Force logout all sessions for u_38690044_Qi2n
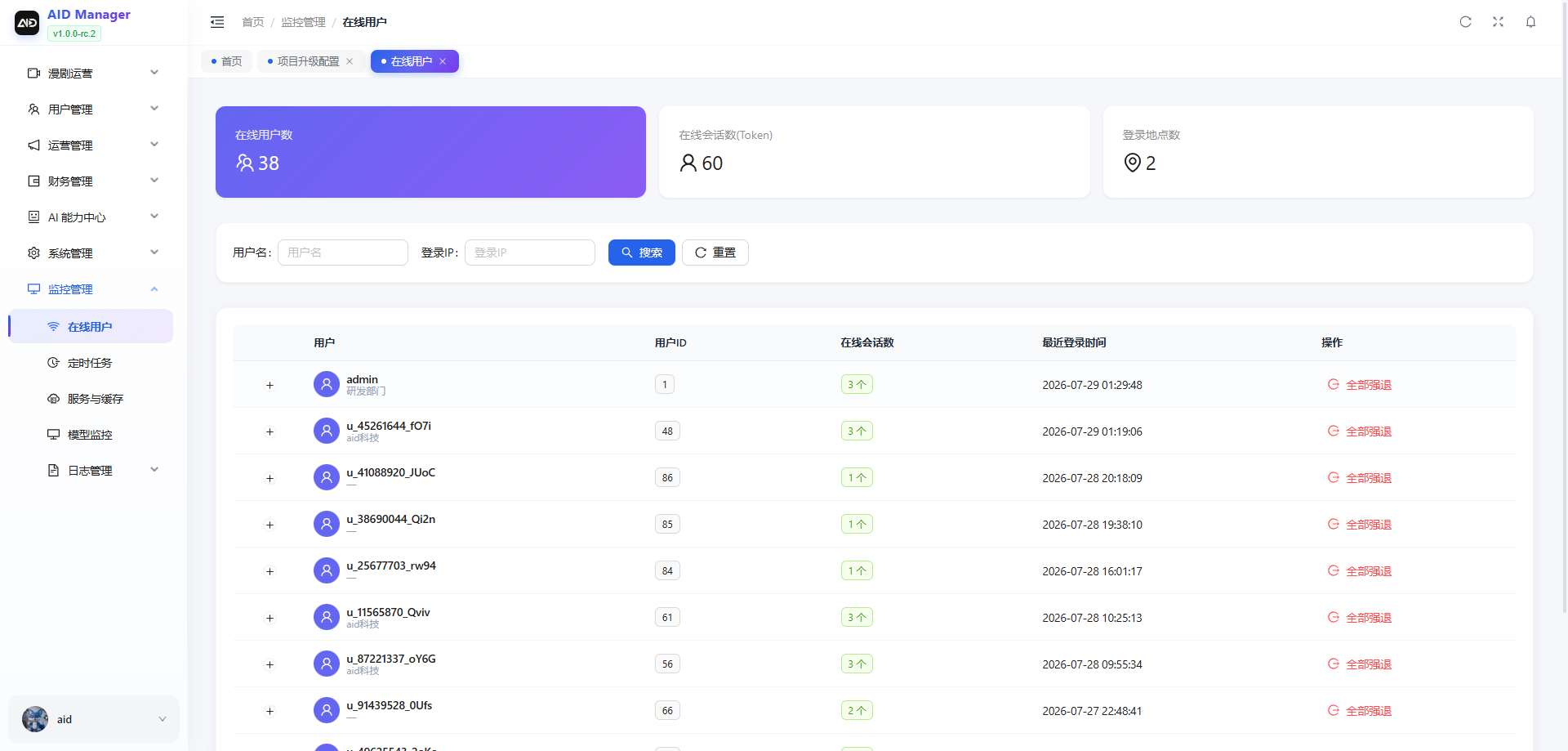 pos(1360,525)
